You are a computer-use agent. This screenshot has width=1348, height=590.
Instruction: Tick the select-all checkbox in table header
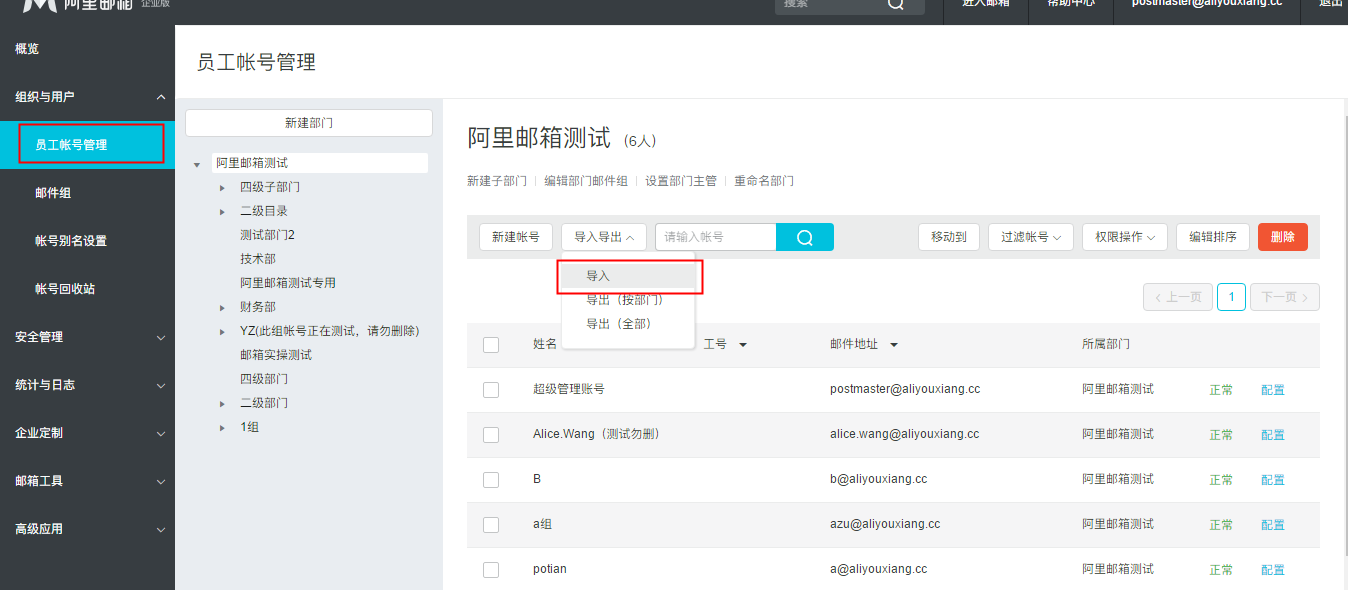pos(491,345)
